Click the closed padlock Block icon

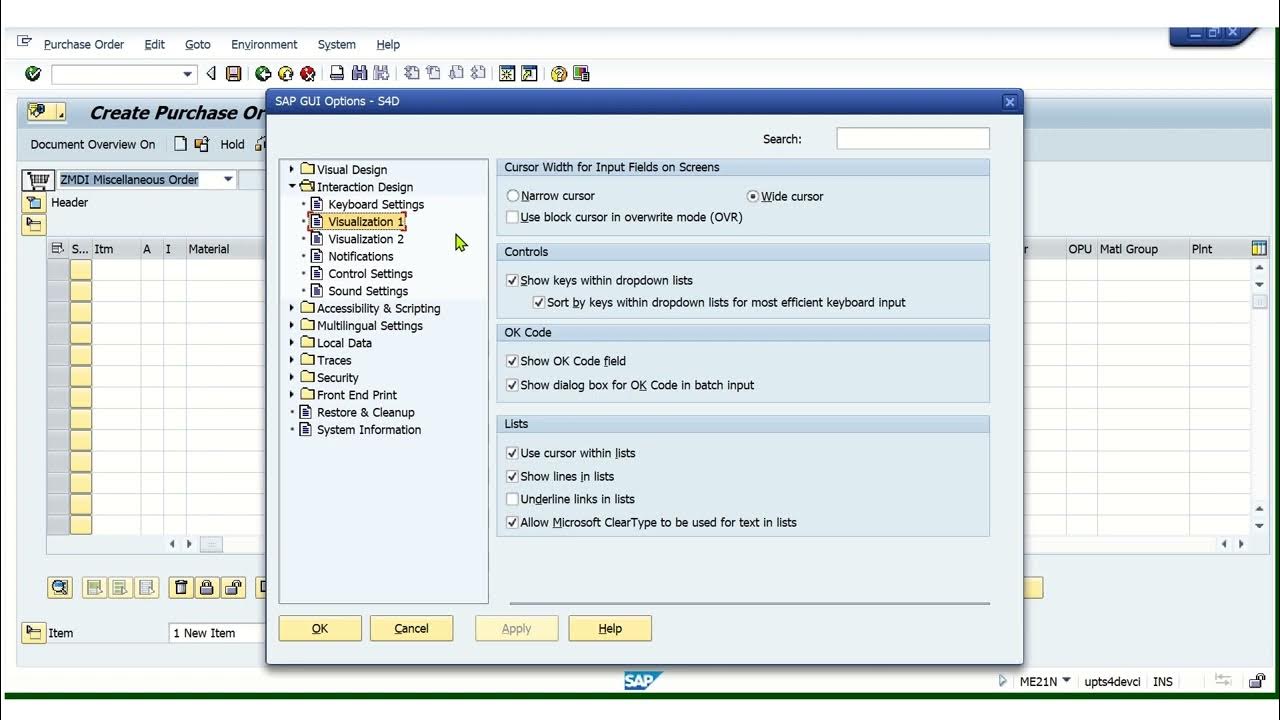207,588
